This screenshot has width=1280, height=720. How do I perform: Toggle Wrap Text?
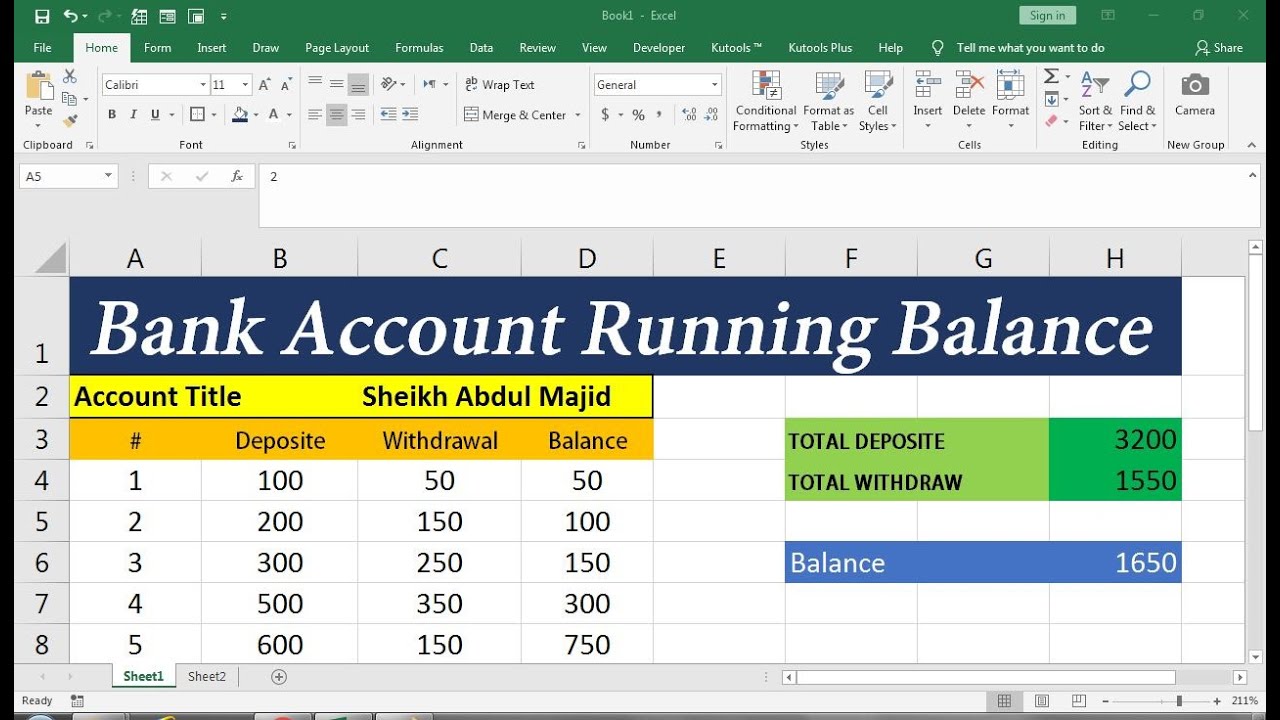(x=499, y=85)
